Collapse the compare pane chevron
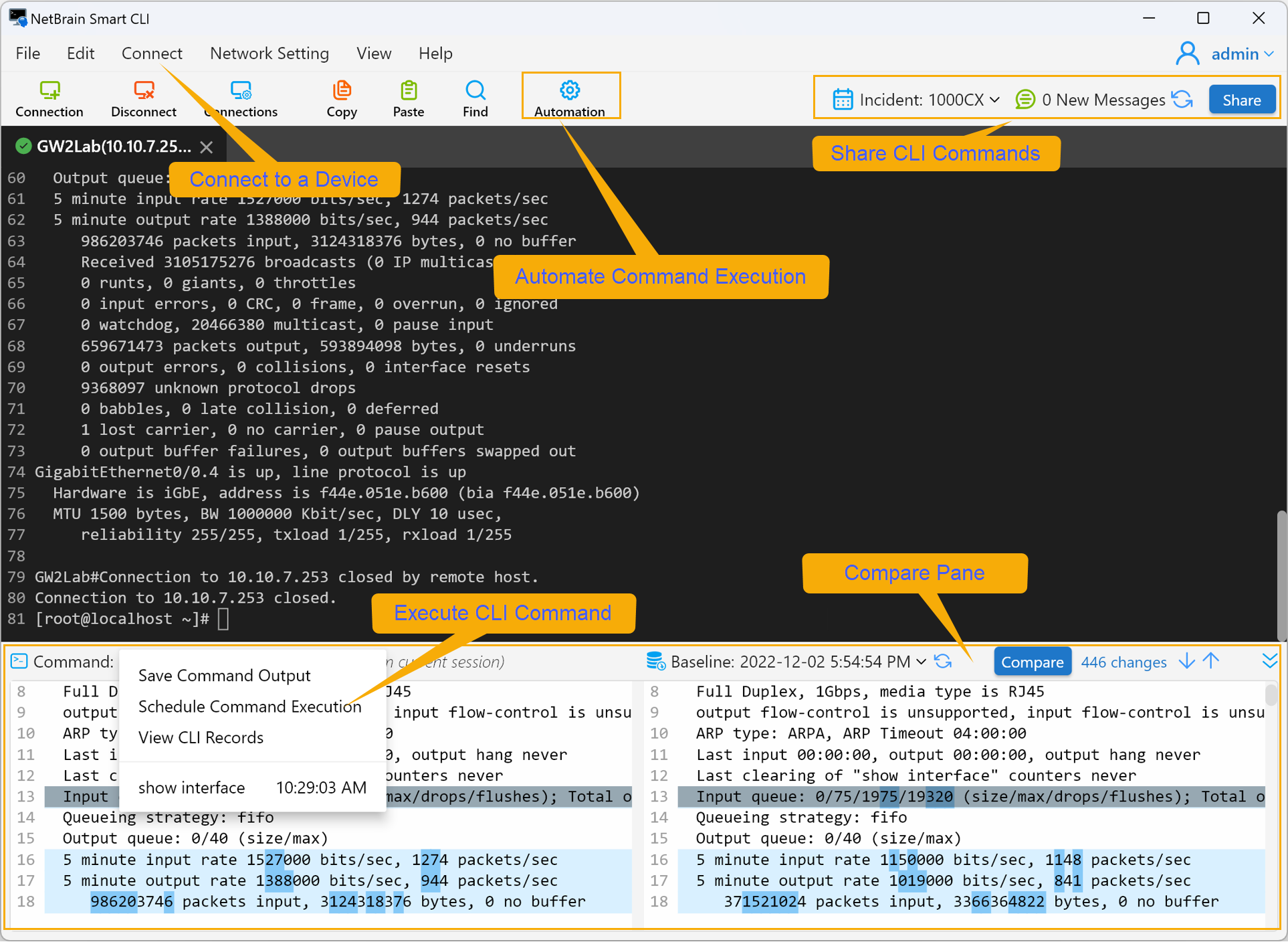1288x942 pixels. (x=1269, y=662)
